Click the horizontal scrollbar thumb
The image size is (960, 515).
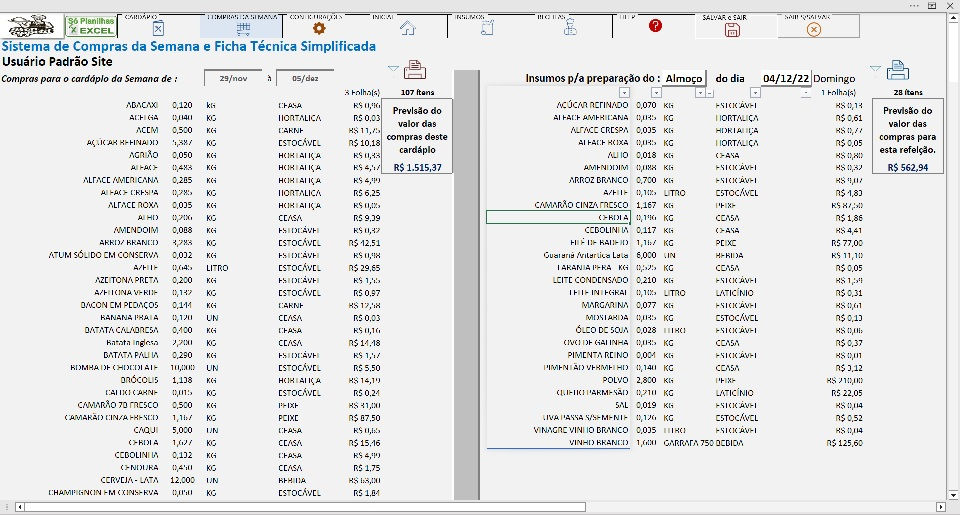click(305, 507)
